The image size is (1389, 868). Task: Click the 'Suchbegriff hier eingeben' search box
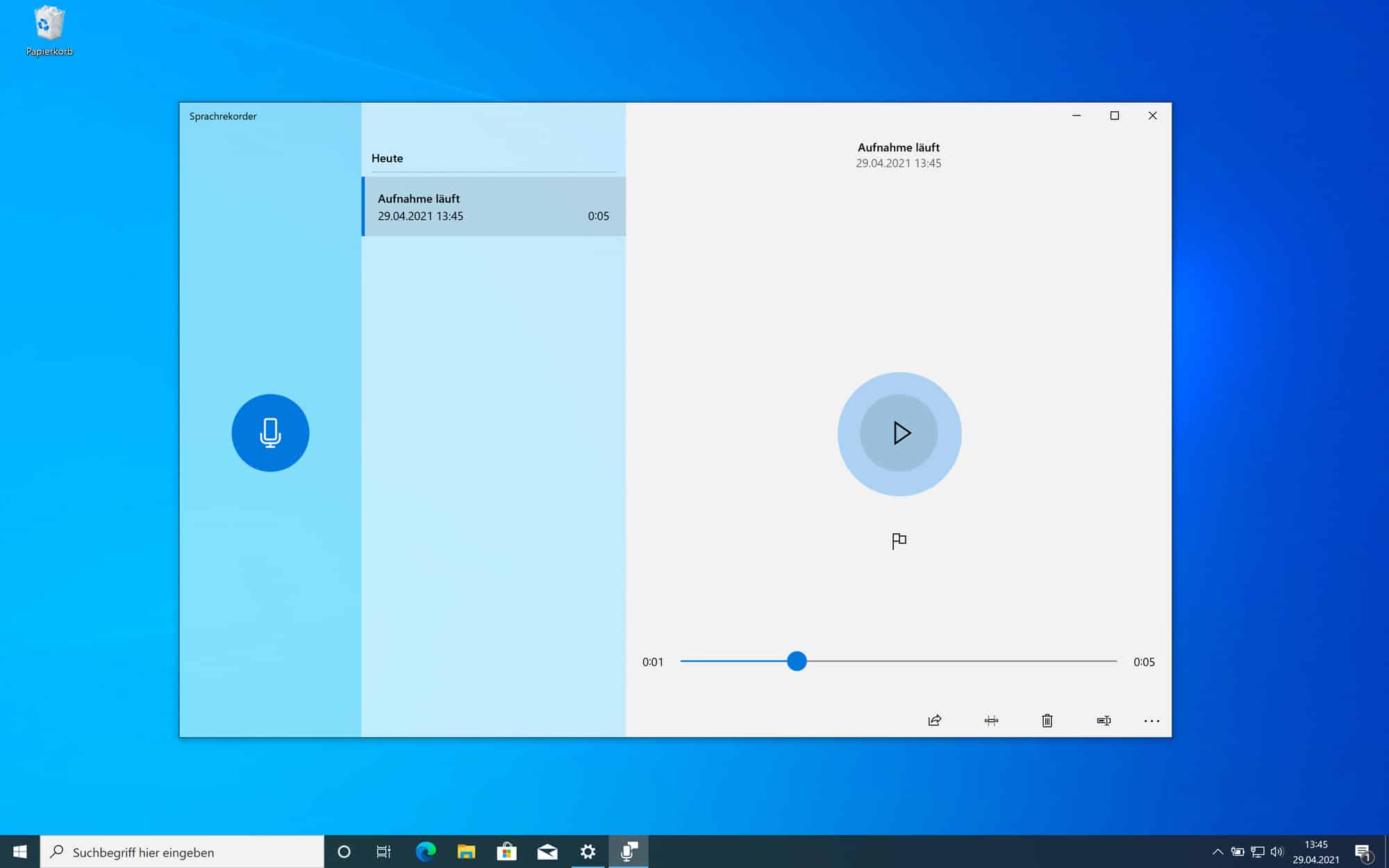[x=182, y=851]
